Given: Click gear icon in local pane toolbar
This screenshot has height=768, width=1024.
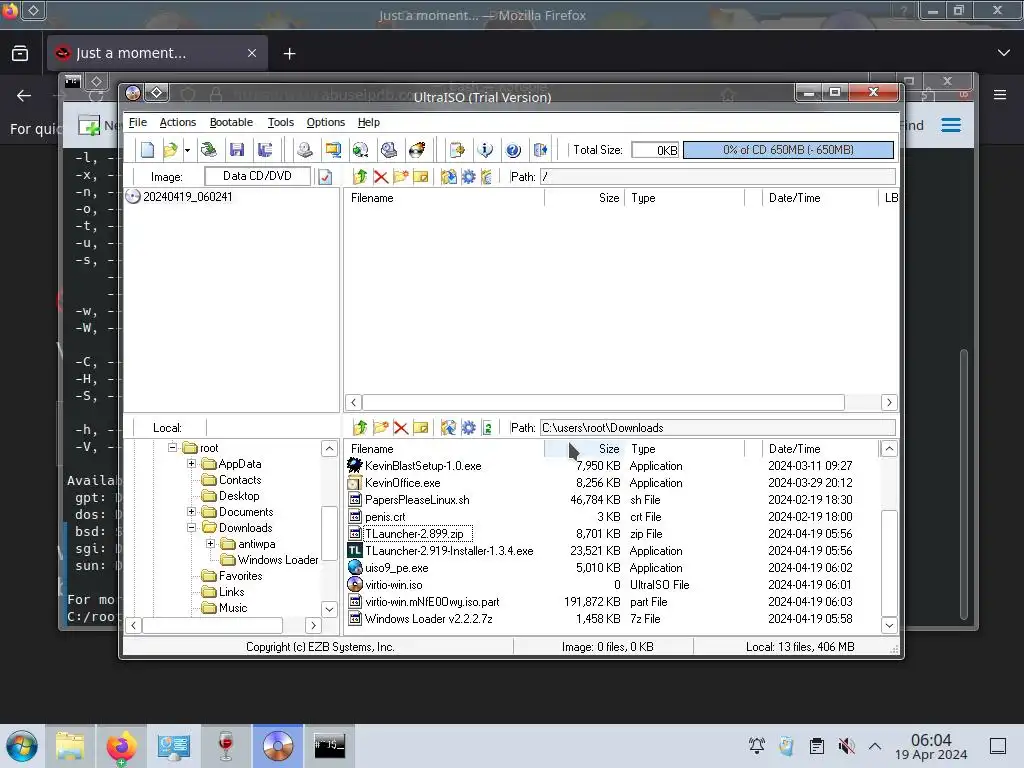Looking at the screenshot, I should pos(468,428).
